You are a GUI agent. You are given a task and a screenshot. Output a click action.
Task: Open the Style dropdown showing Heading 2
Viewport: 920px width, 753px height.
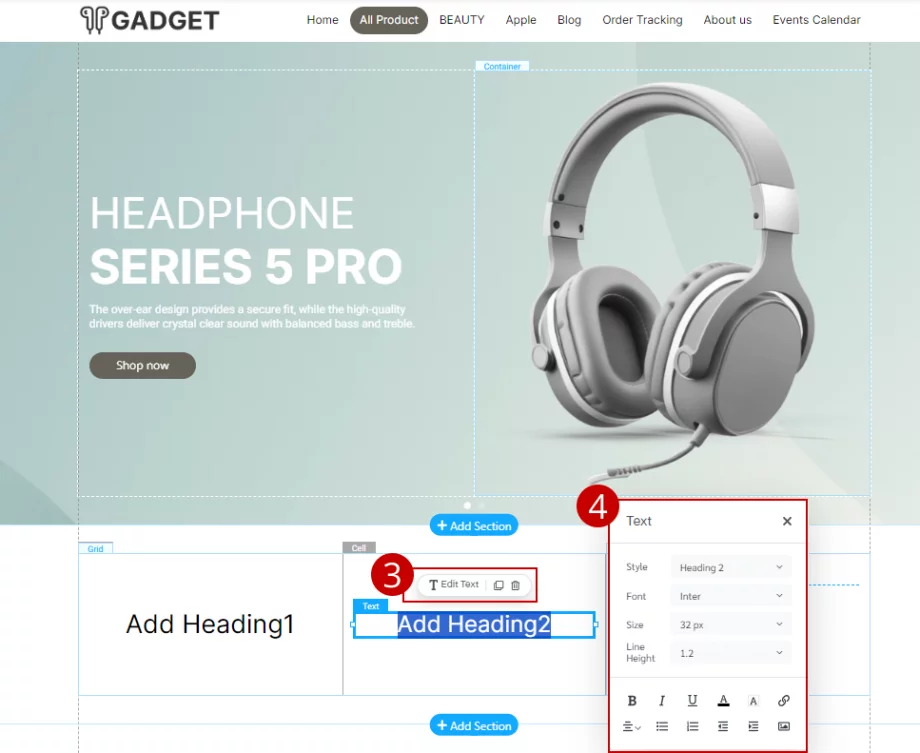click(731, 568)
